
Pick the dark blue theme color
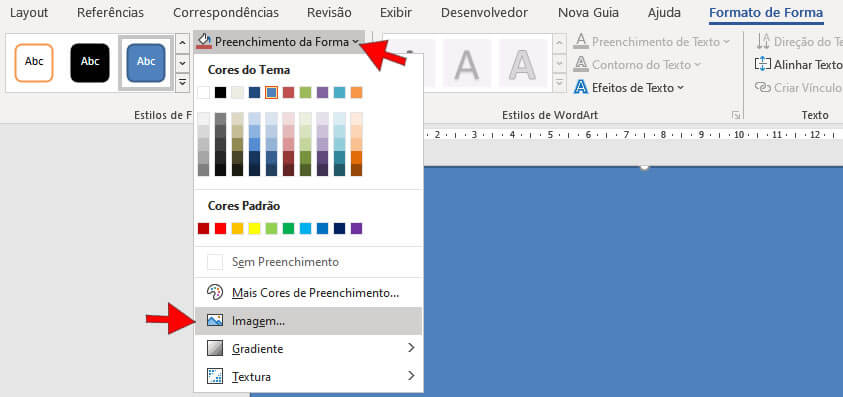pos(254,93)
